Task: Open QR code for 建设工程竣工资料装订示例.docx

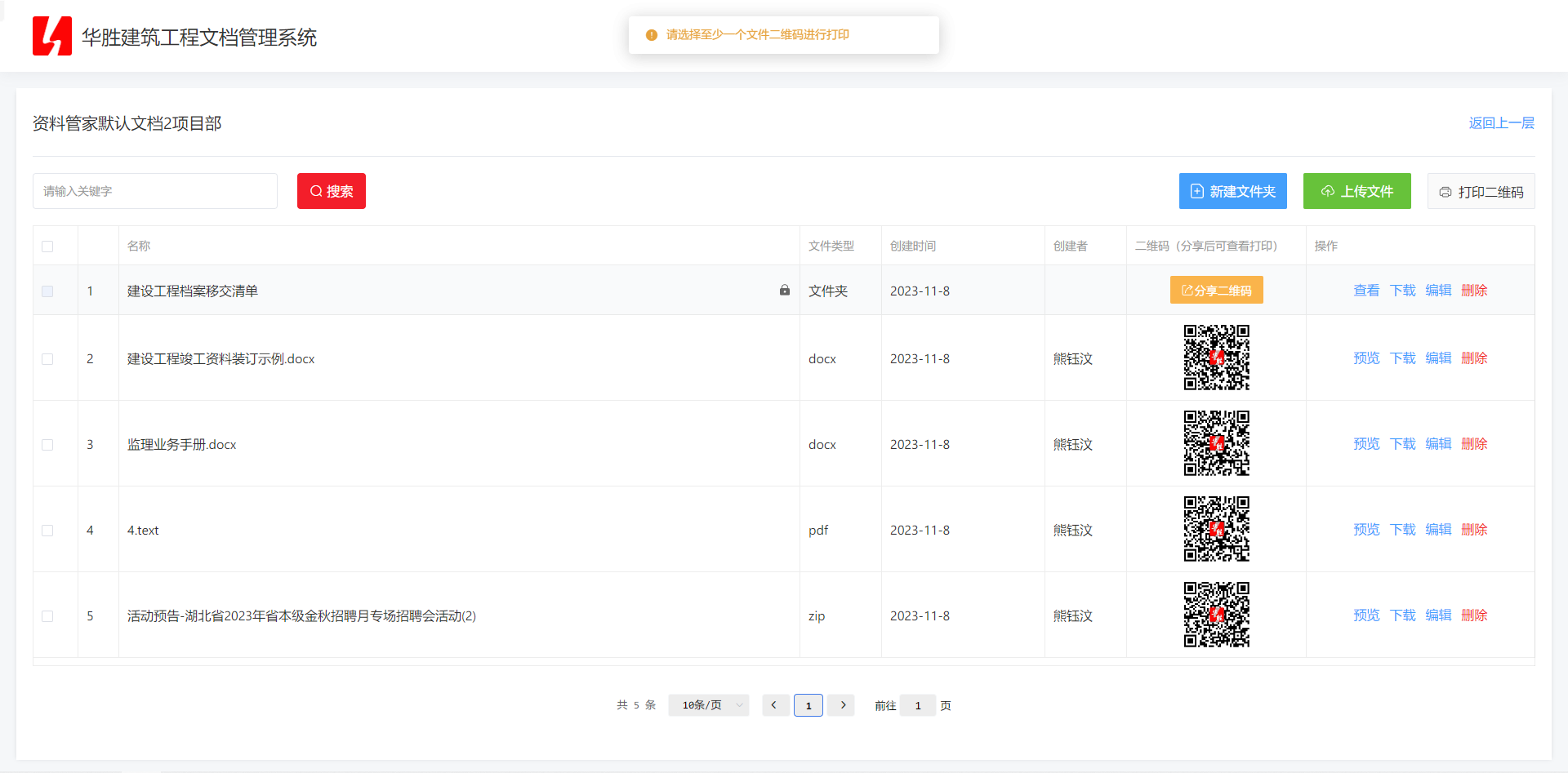Action: [x=1217, y=358]
